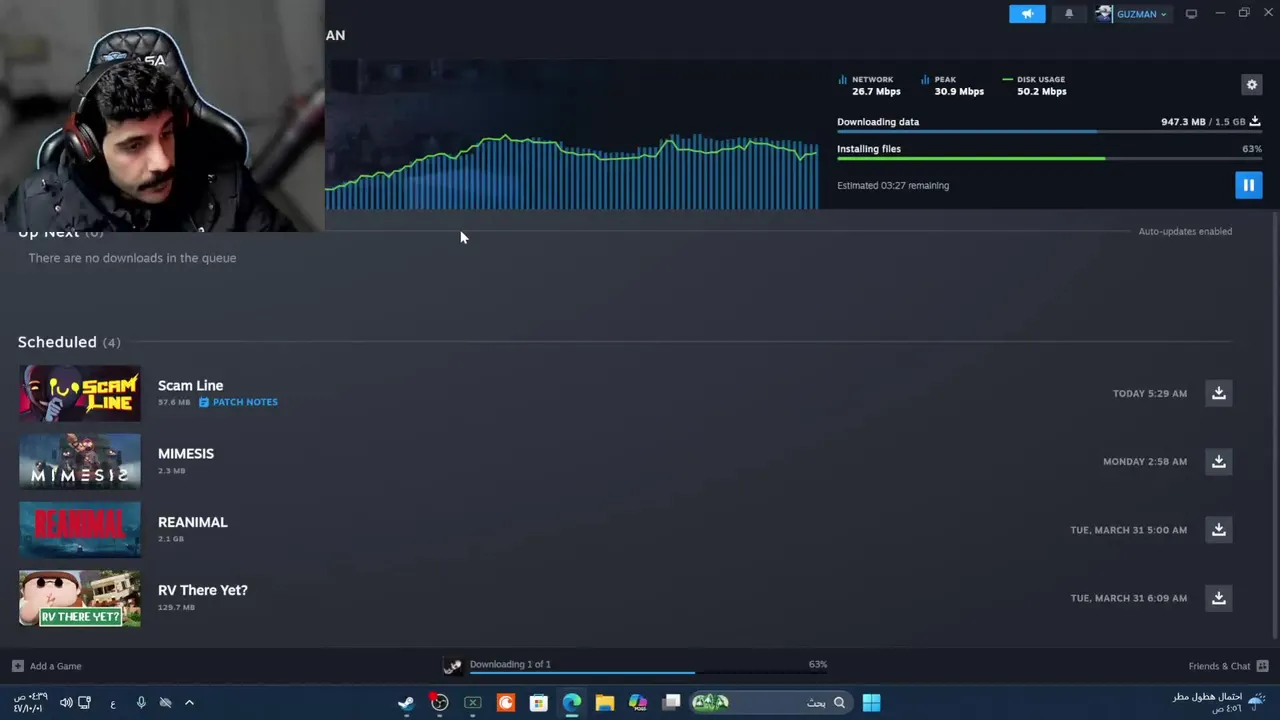Viewport: 1280px width, 720px height.
Task: Click the taskbar search box
Action: pyautogui.click(x=770, y=703)
